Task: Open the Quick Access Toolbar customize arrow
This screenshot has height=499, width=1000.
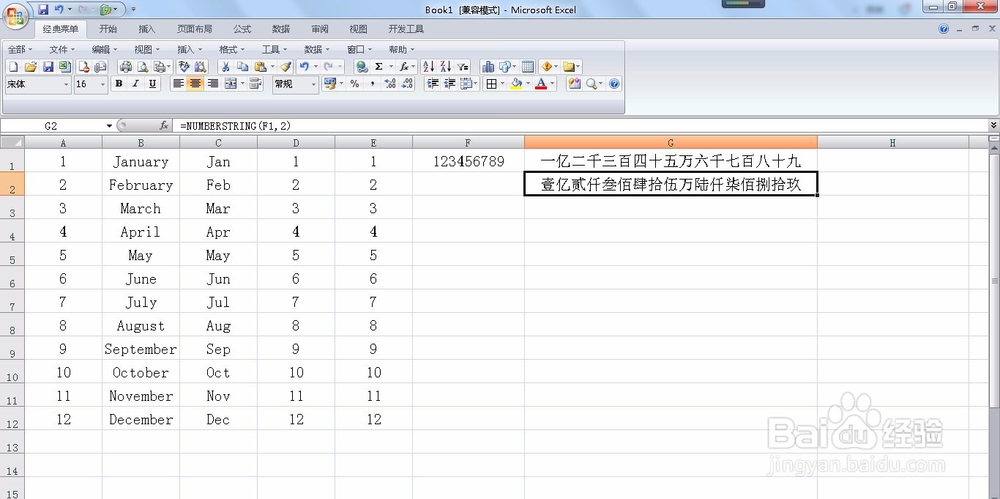Action: [x=133, y=10]
